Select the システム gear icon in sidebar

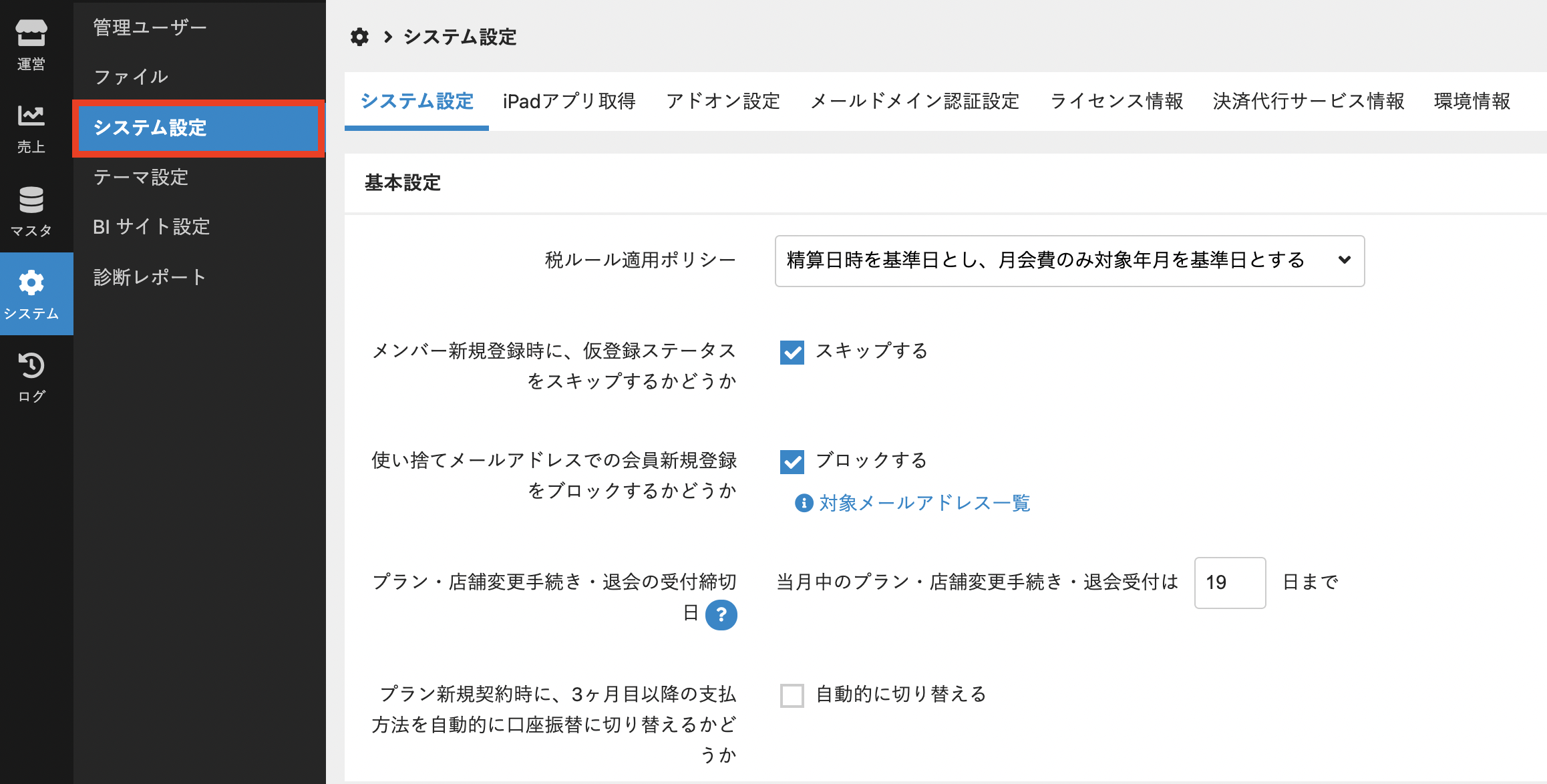pyautogui.click(x=31, y=294)
